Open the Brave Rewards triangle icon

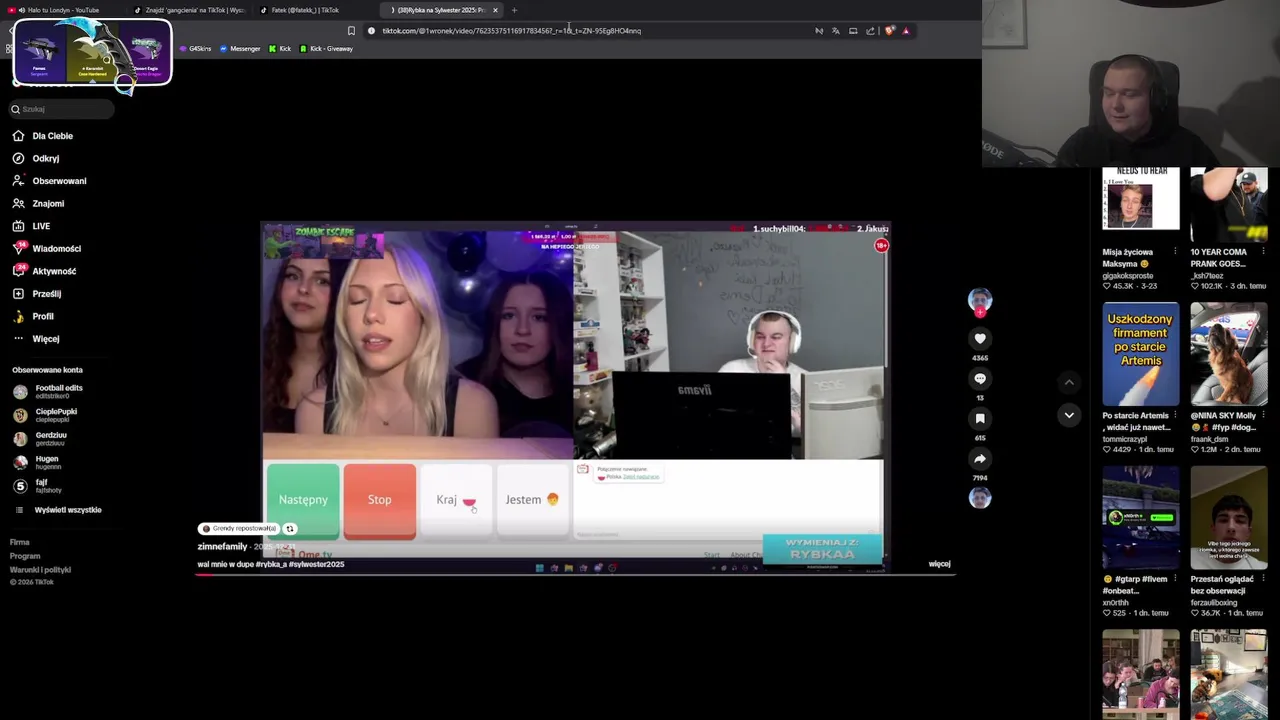click(906, 31)
